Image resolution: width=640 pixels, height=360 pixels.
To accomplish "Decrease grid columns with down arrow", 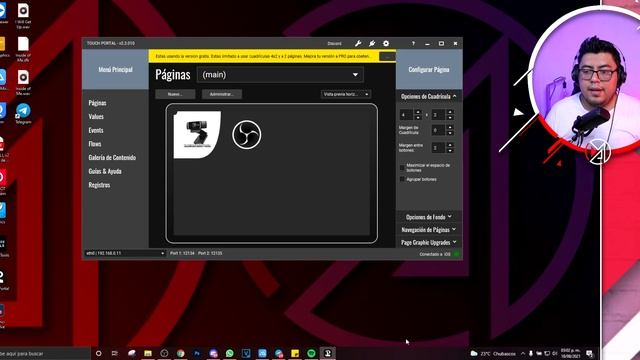I will 418,118.
